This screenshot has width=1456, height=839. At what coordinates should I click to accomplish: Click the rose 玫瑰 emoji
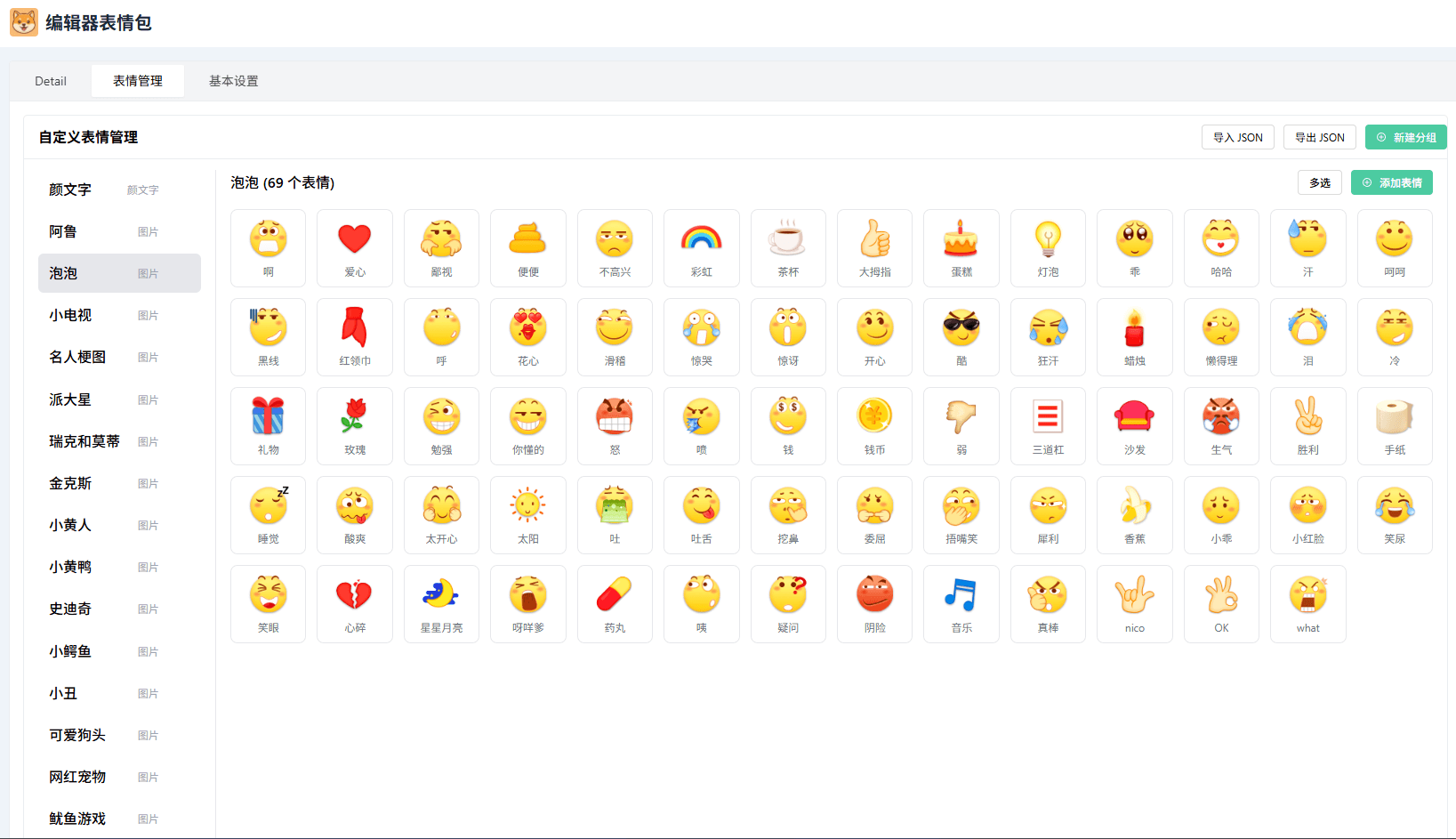354,425
